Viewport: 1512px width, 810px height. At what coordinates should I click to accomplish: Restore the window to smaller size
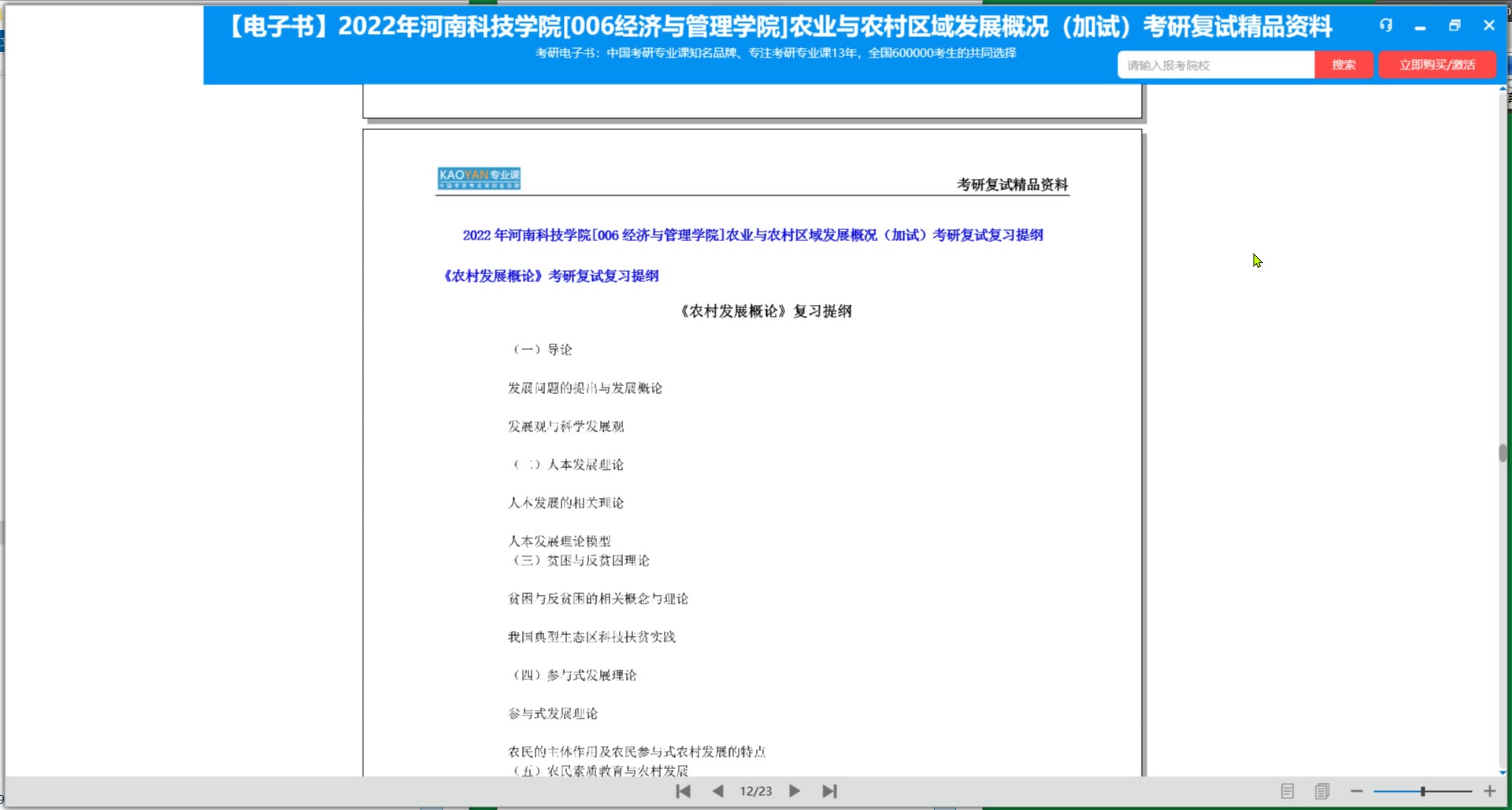coord(1454,25)
